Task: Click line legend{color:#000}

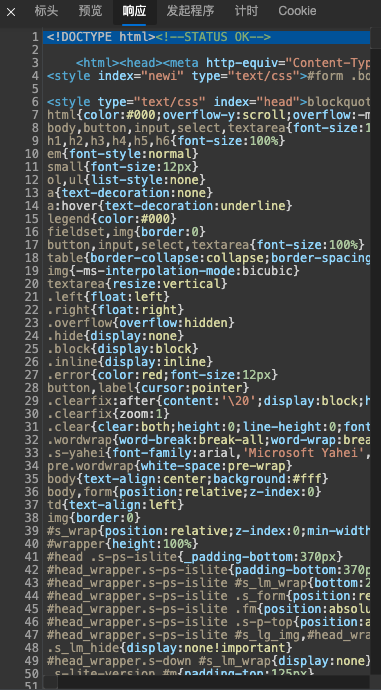Action: click(x=112, y=219)
